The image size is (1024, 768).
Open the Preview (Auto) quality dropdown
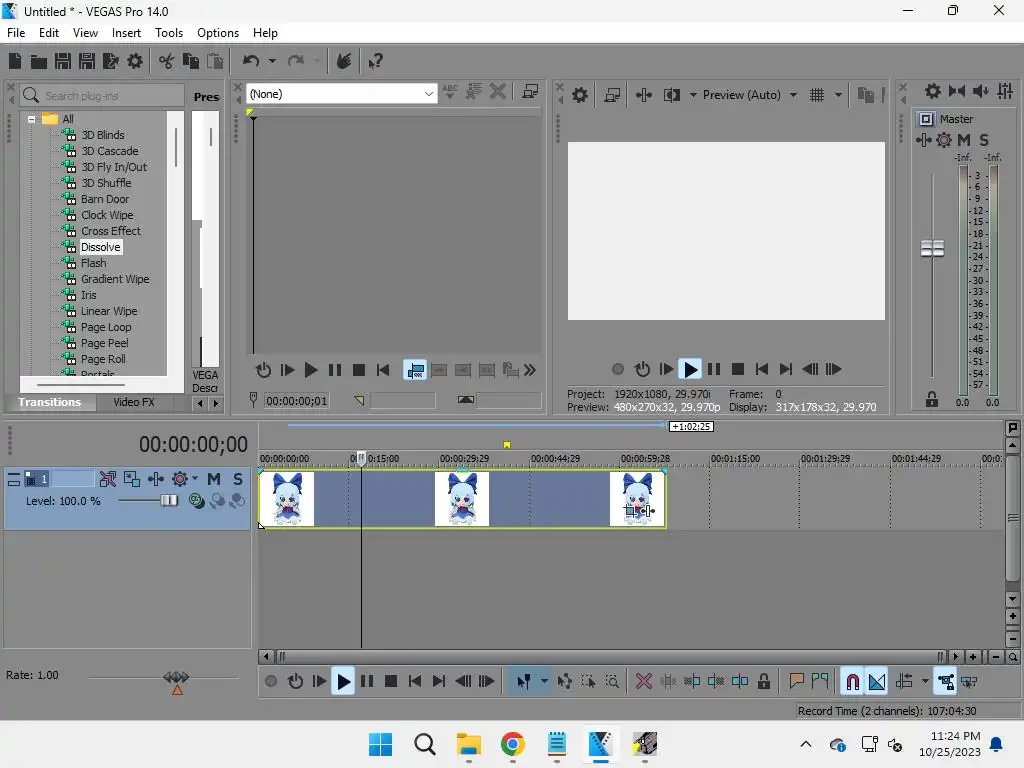793,95
